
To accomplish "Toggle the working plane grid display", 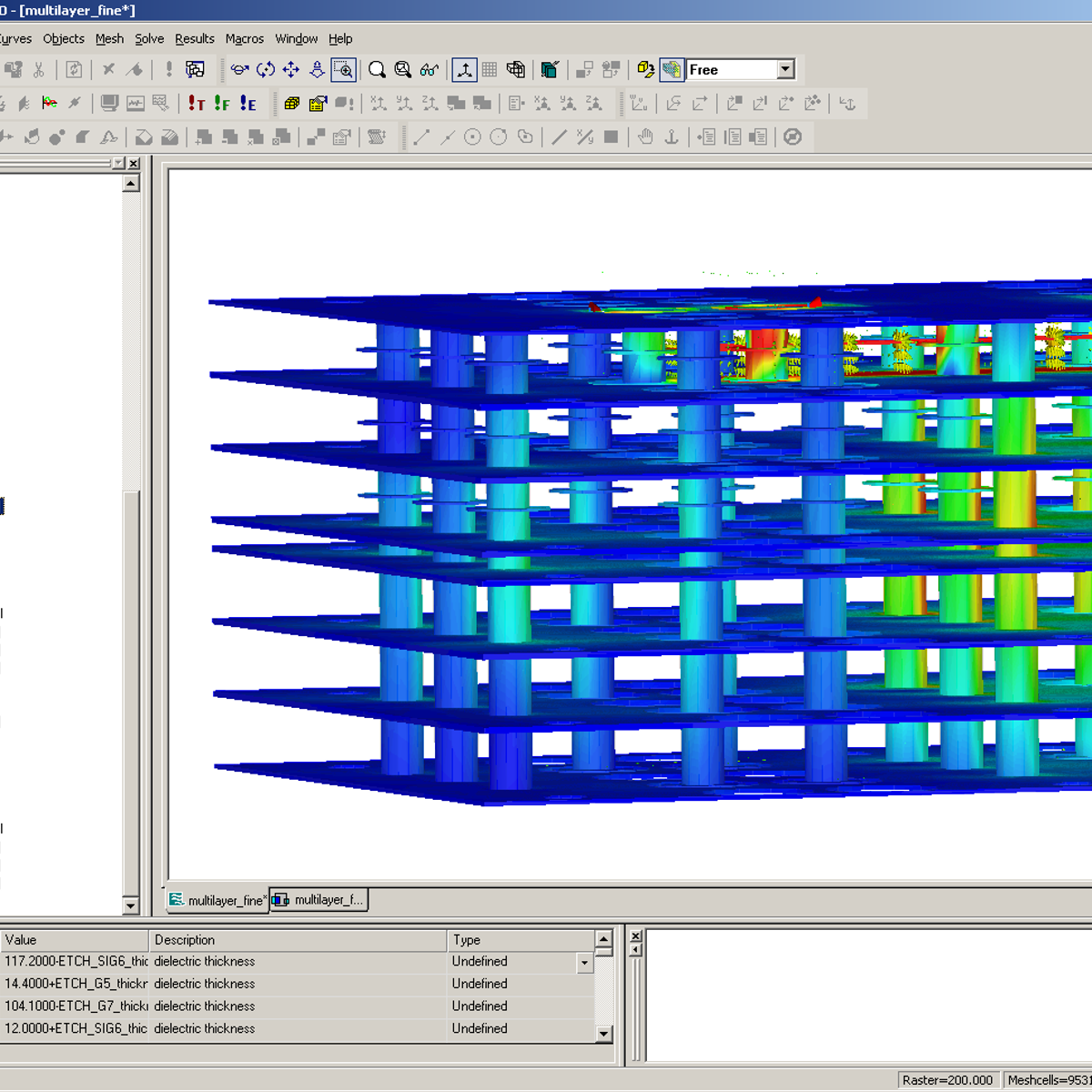I will [x=490, y=69].
